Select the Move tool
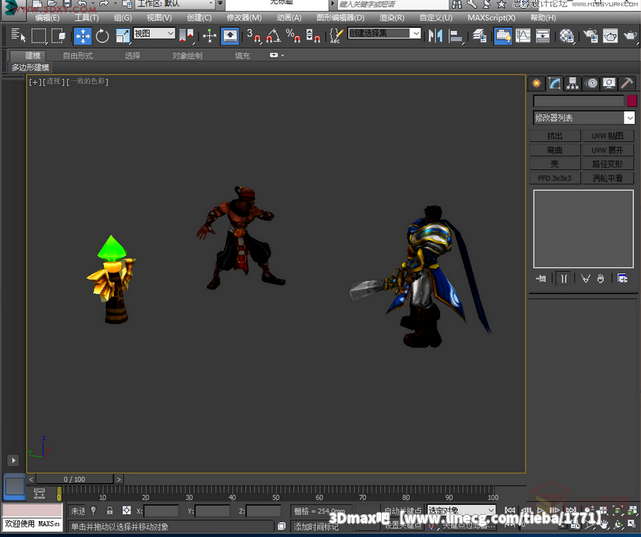The image size is (641, 537). tap(83, 36)
